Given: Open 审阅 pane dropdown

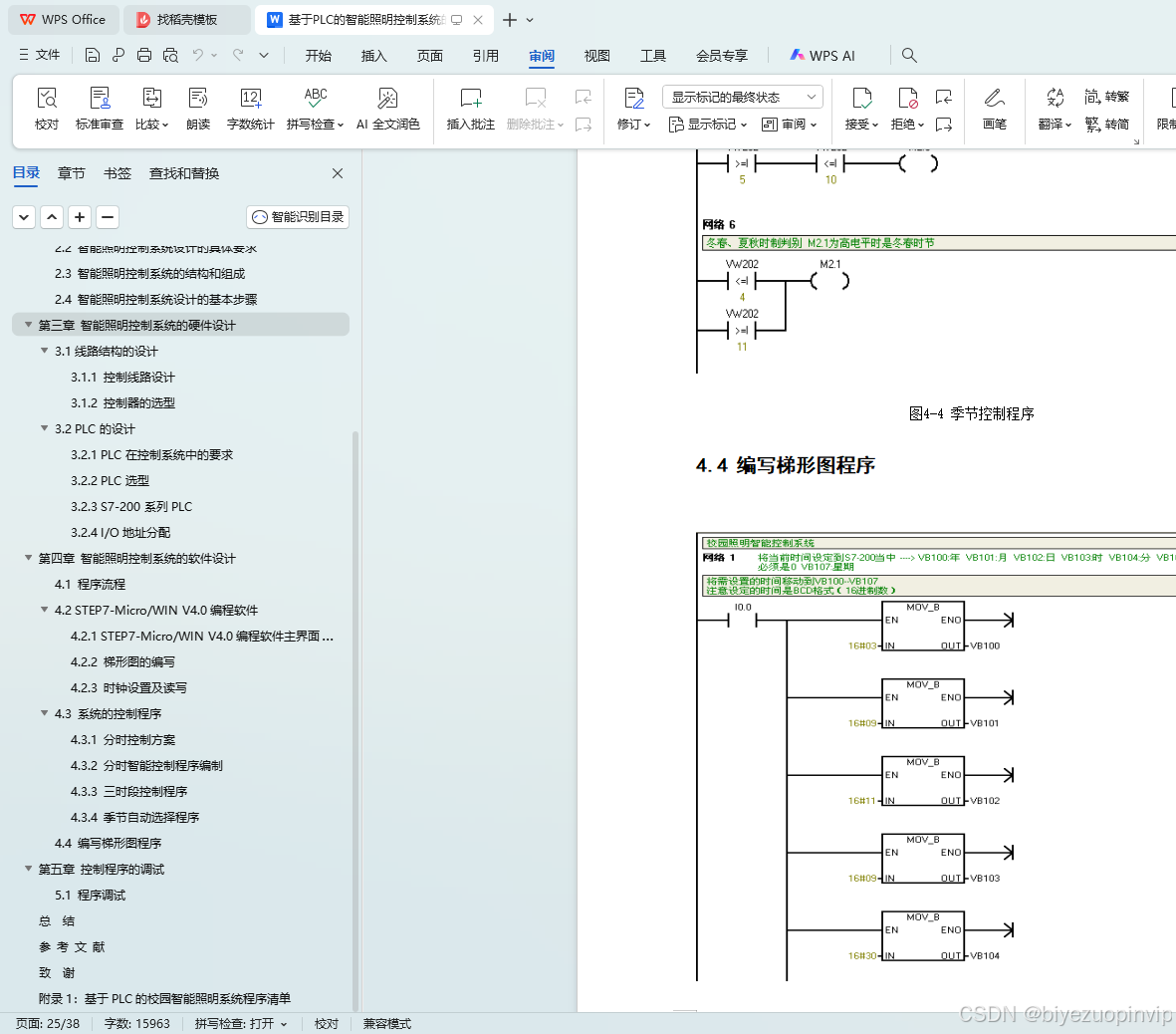Looking at the screenshot, I should tap(789, 124).
